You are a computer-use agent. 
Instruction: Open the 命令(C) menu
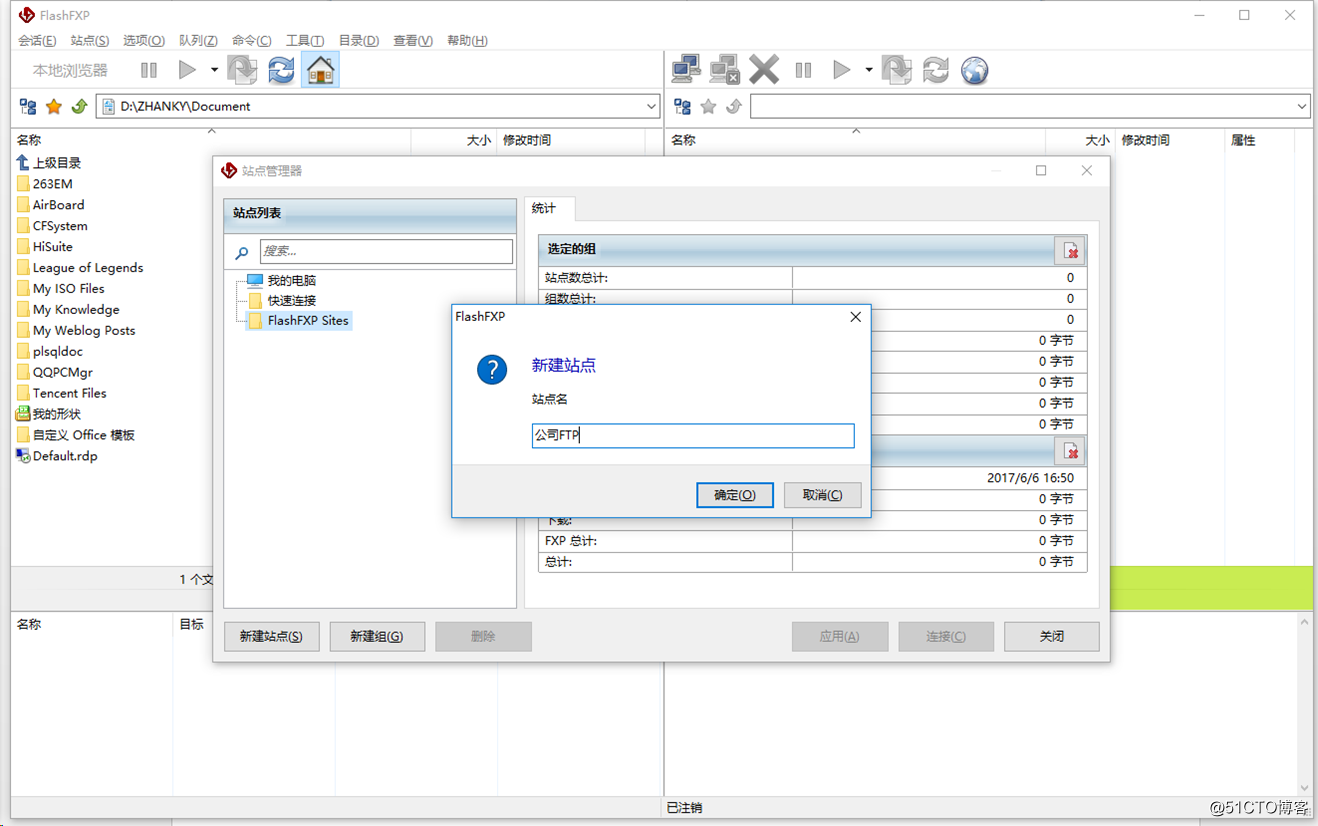[x=252, y=40]
